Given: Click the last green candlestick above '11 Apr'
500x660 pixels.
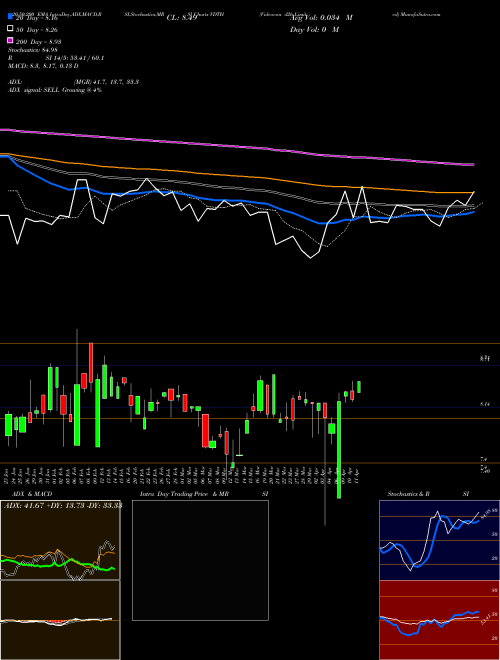Looking at the screenshot, I should 359,387.
